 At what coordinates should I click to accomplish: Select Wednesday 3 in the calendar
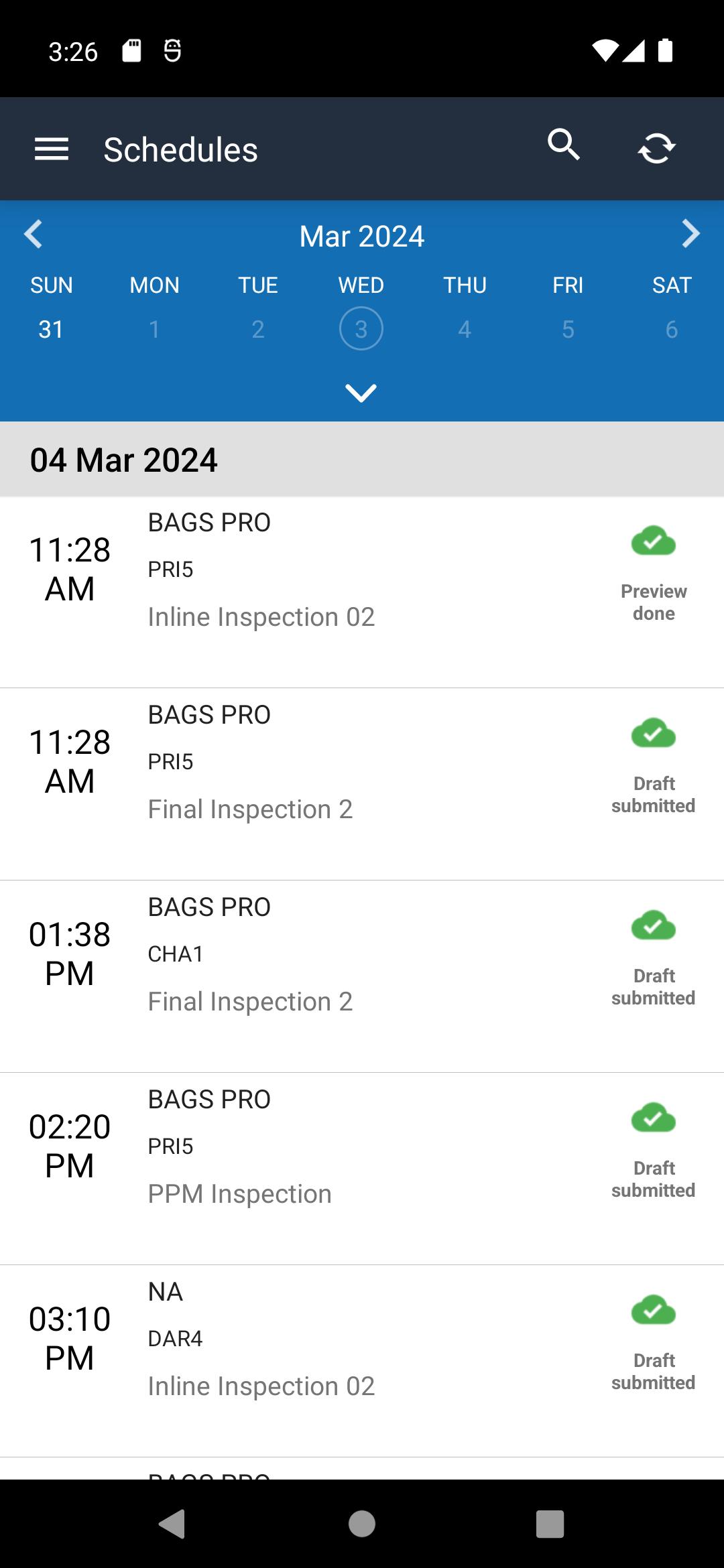click(361, 328)
